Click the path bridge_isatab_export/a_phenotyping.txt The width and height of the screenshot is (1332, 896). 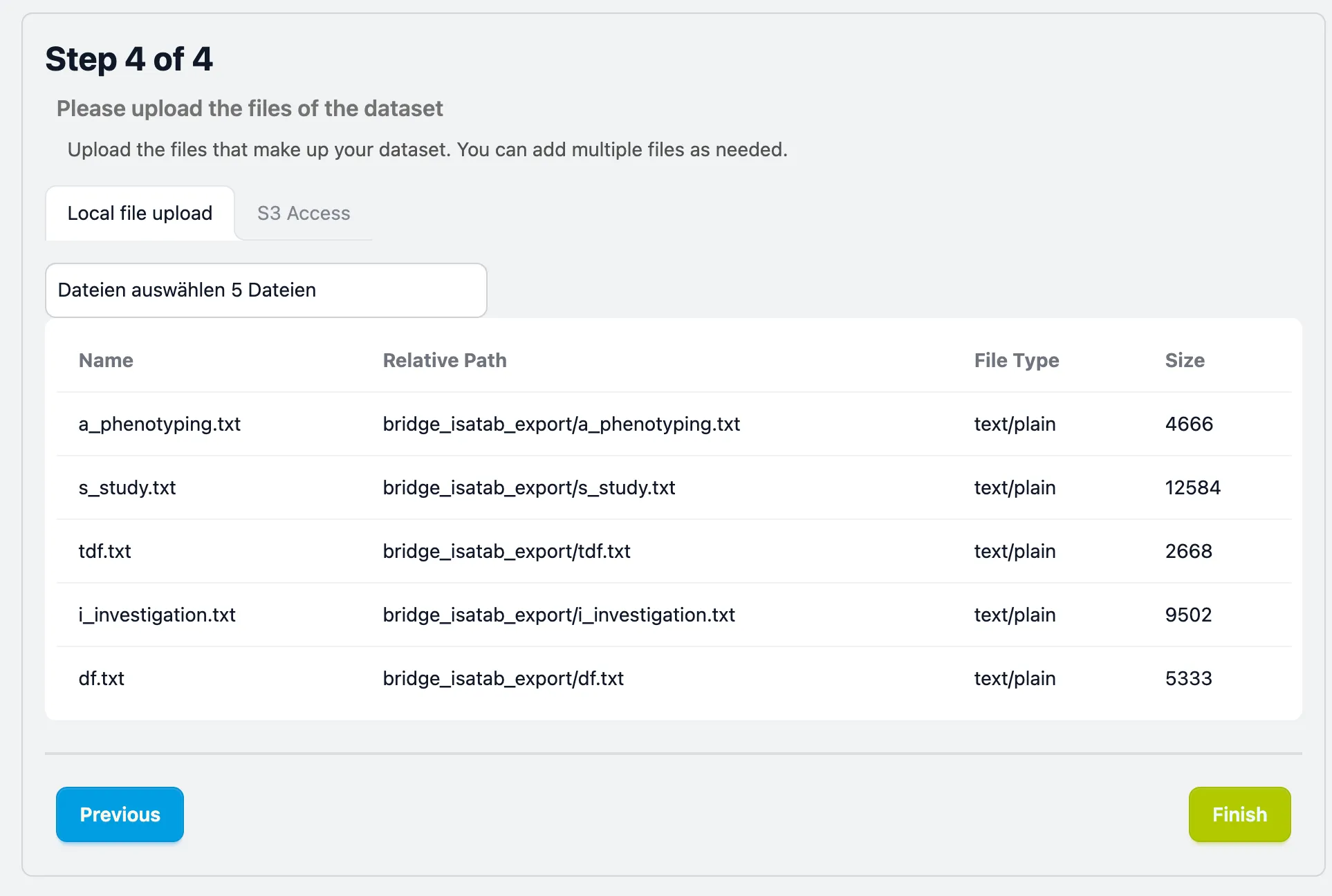click(561, 424)
